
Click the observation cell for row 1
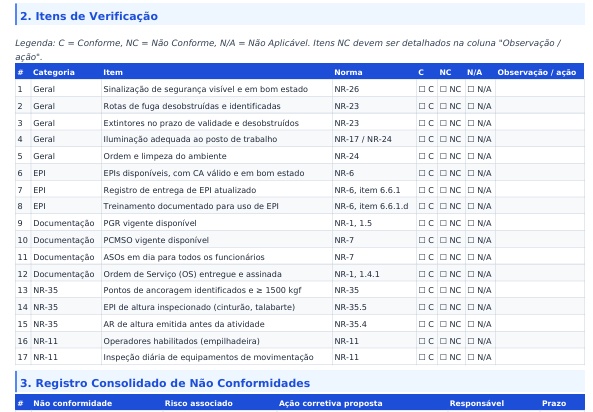coord(540,89)
